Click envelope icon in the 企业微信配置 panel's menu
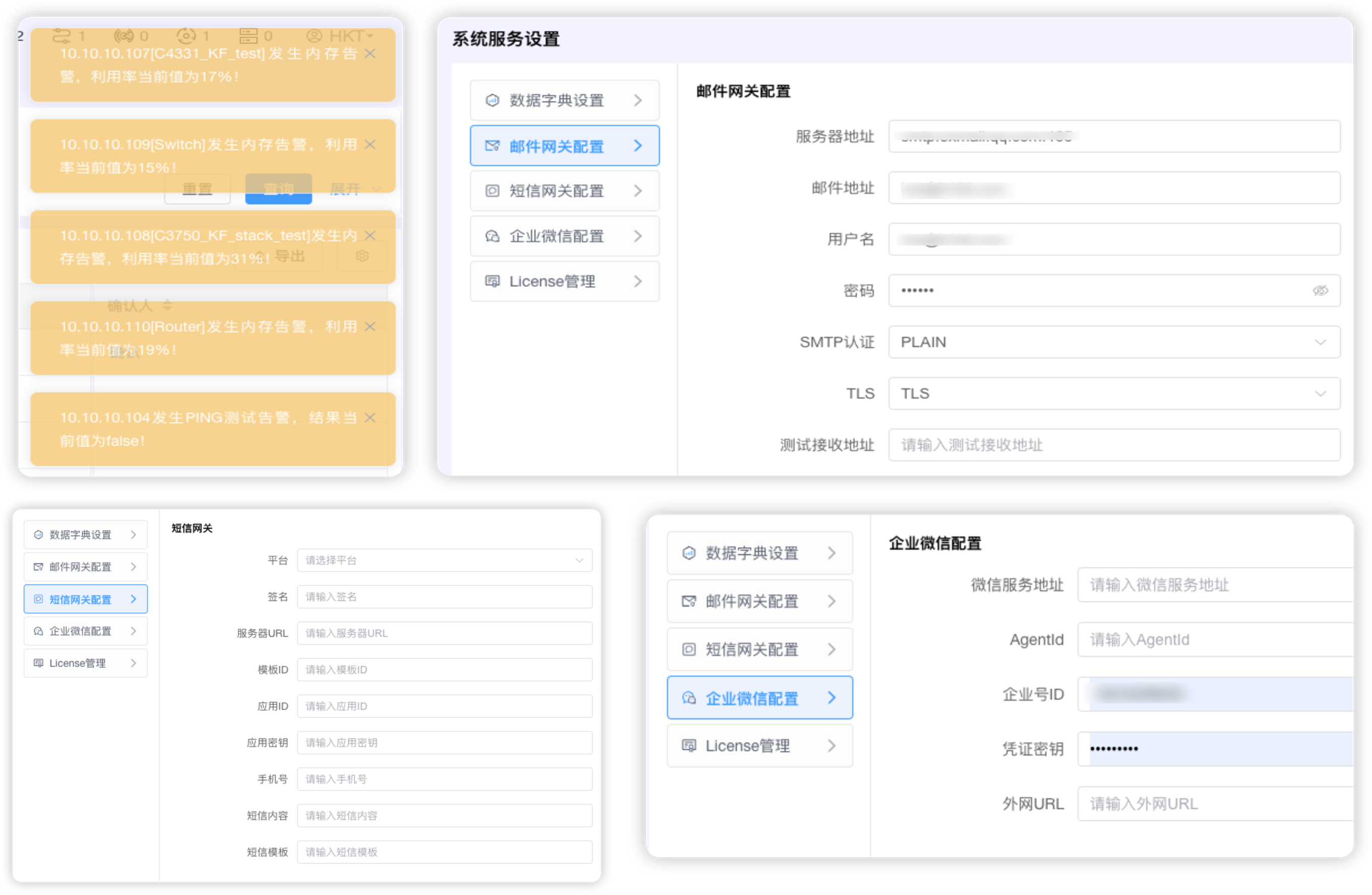The height and width of the screenshot is (895, 1372). coord(688,602)
